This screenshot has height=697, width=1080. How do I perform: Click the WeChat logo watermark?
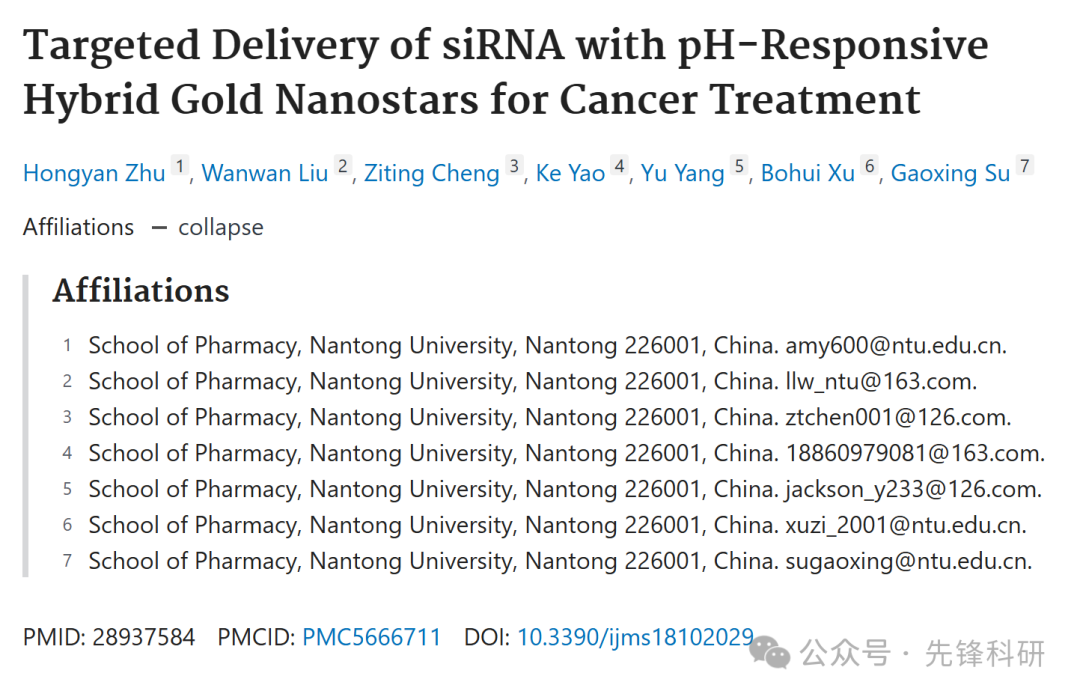click(769, 652)
